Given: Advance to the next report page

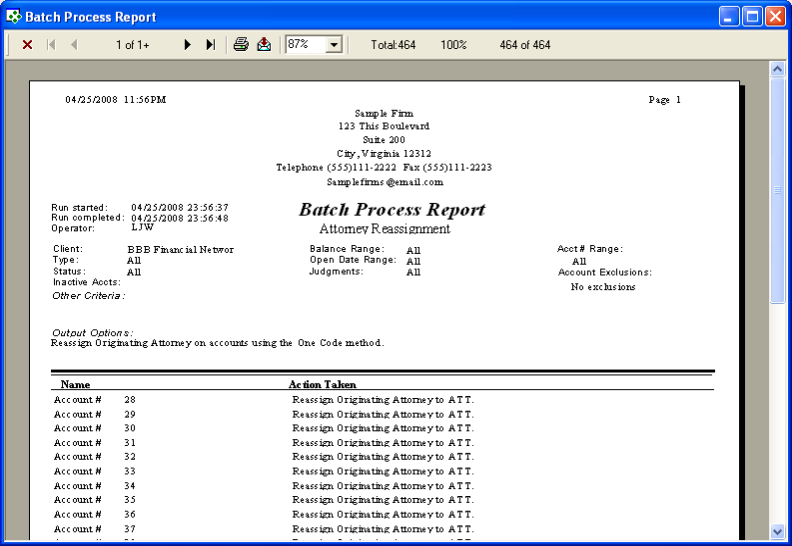Looking at the screenshot, I should click(187, 45).
